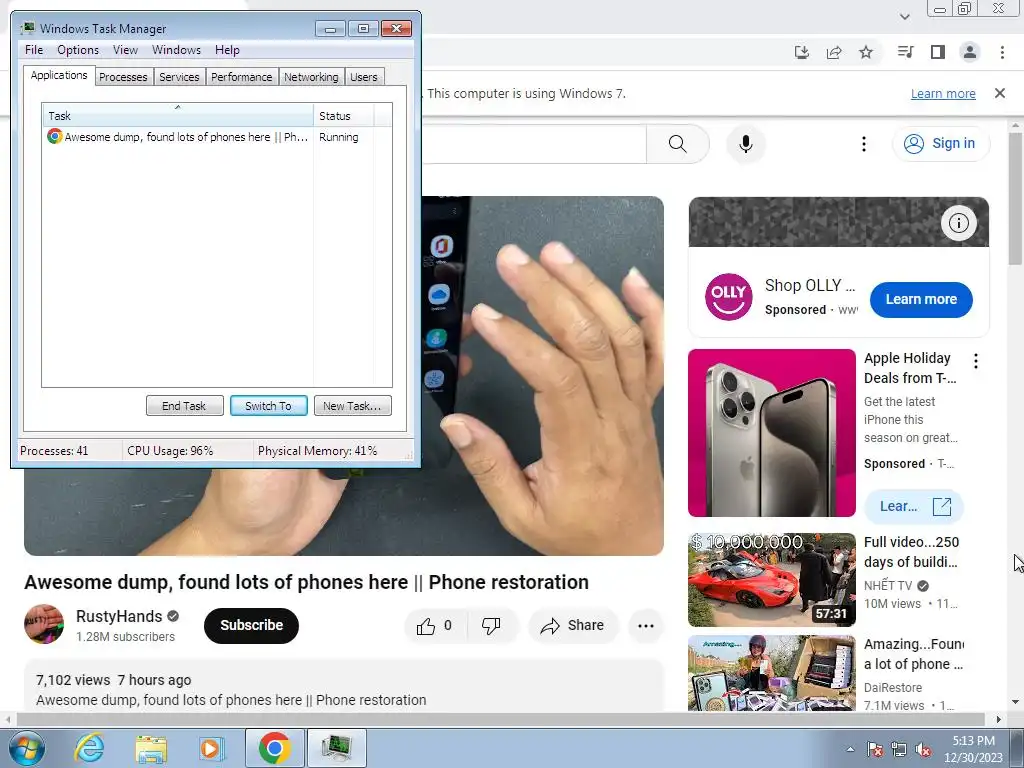
Task: Click the End Task button
Action: click(184, 406)
